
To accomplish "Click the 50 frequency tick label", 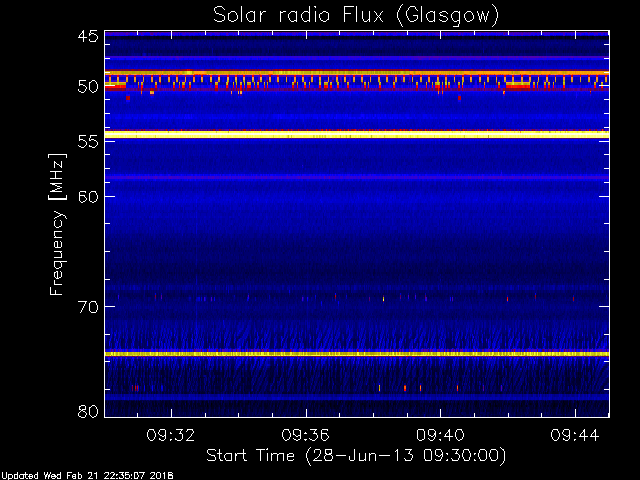I will [88, 87].
